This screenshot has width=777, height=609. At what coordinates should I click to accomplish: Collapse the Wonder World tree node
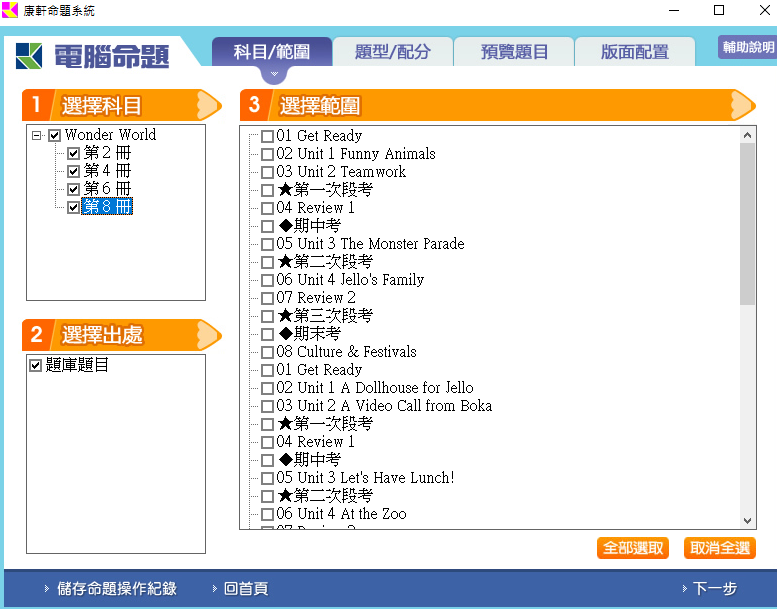37,135
